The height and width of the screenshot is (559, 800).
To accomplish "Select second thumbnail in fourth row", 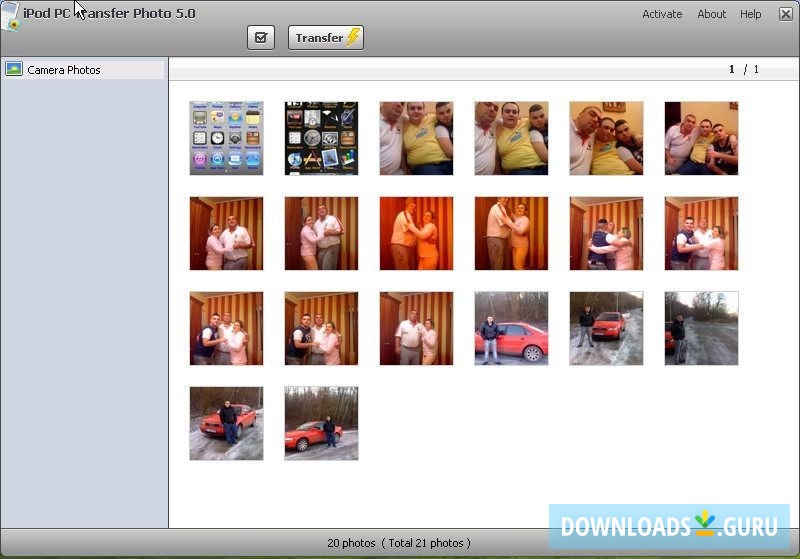I will click(x=321, y=423).
